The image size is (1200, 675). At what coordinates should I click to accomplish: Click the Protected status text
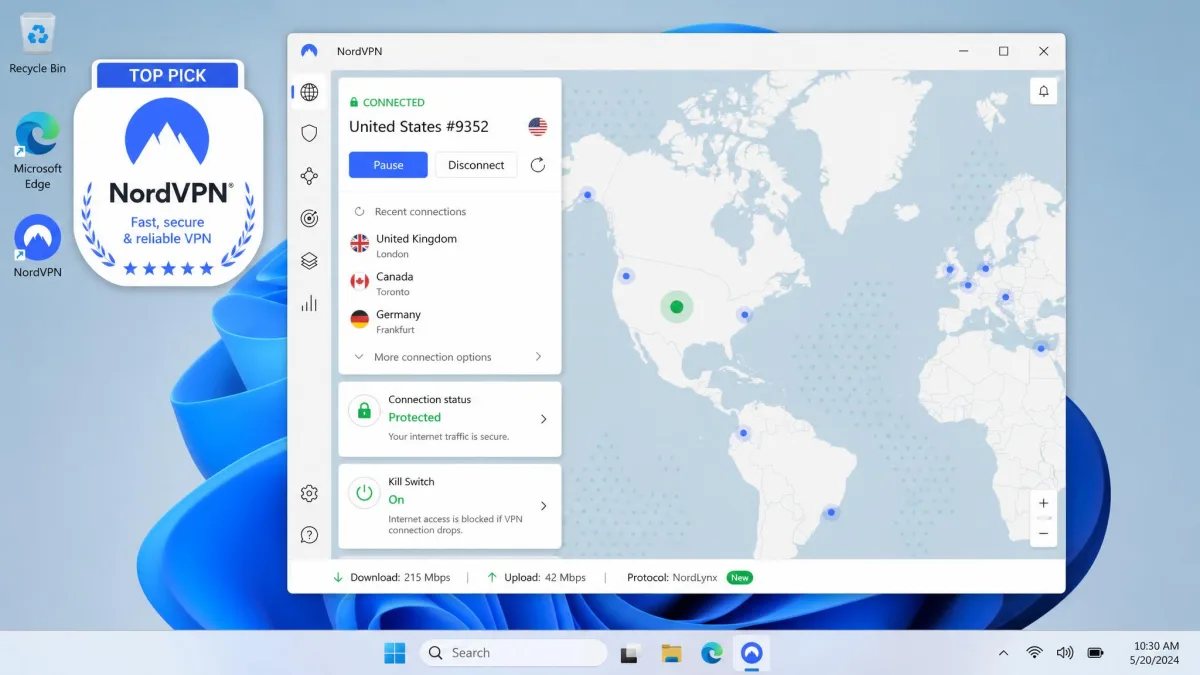click(x=414, y=417)
